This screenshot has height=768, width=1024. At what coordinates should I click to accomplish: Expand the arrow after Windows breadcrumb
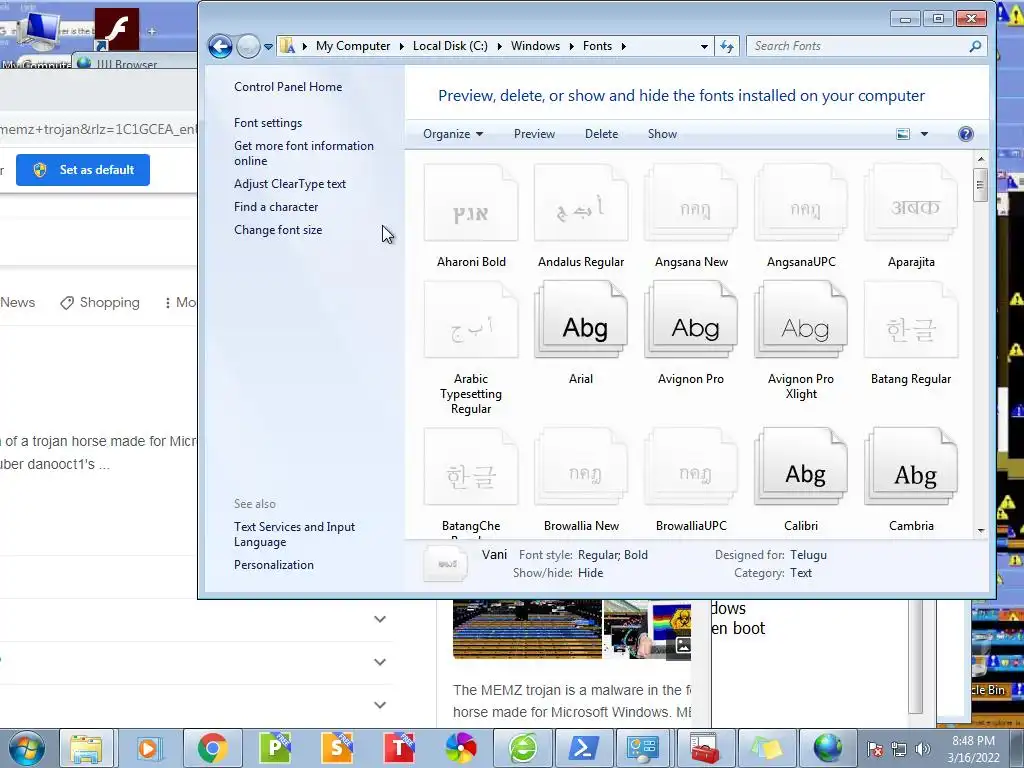(571, 46)
